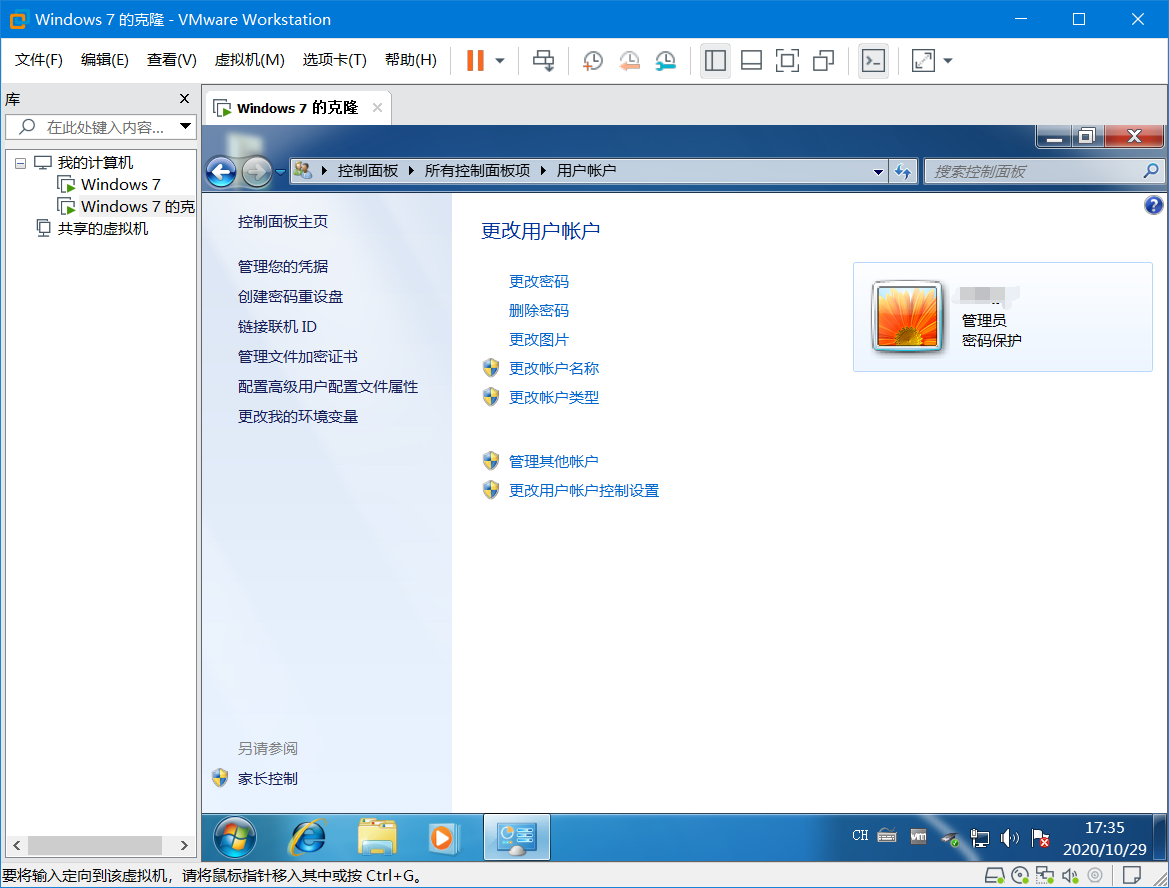Launch Internet Explorer from the guest taskbar

tap(306, 837)
